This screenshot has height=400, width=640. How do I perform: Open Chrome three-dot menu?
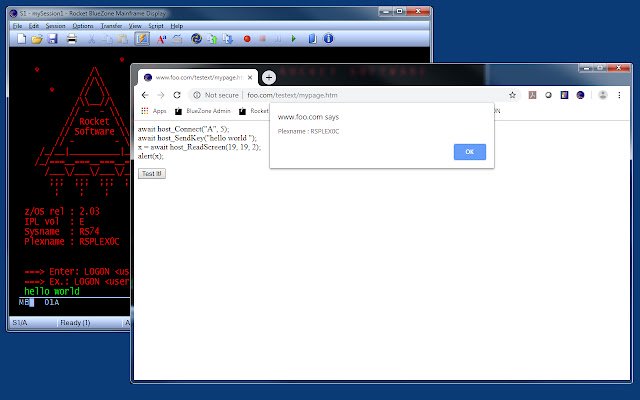(x=619, y=95)
